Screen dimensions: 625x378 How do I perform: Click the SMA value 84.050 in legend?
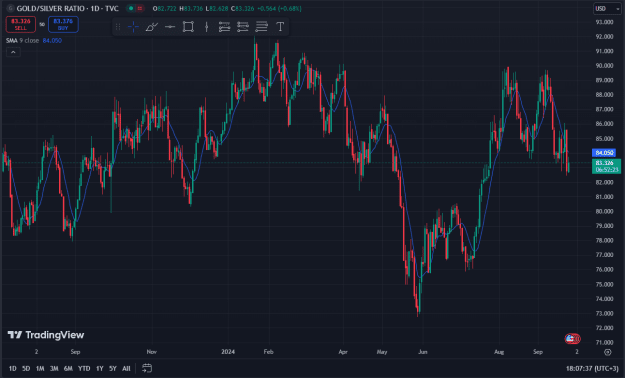point(52,40)
